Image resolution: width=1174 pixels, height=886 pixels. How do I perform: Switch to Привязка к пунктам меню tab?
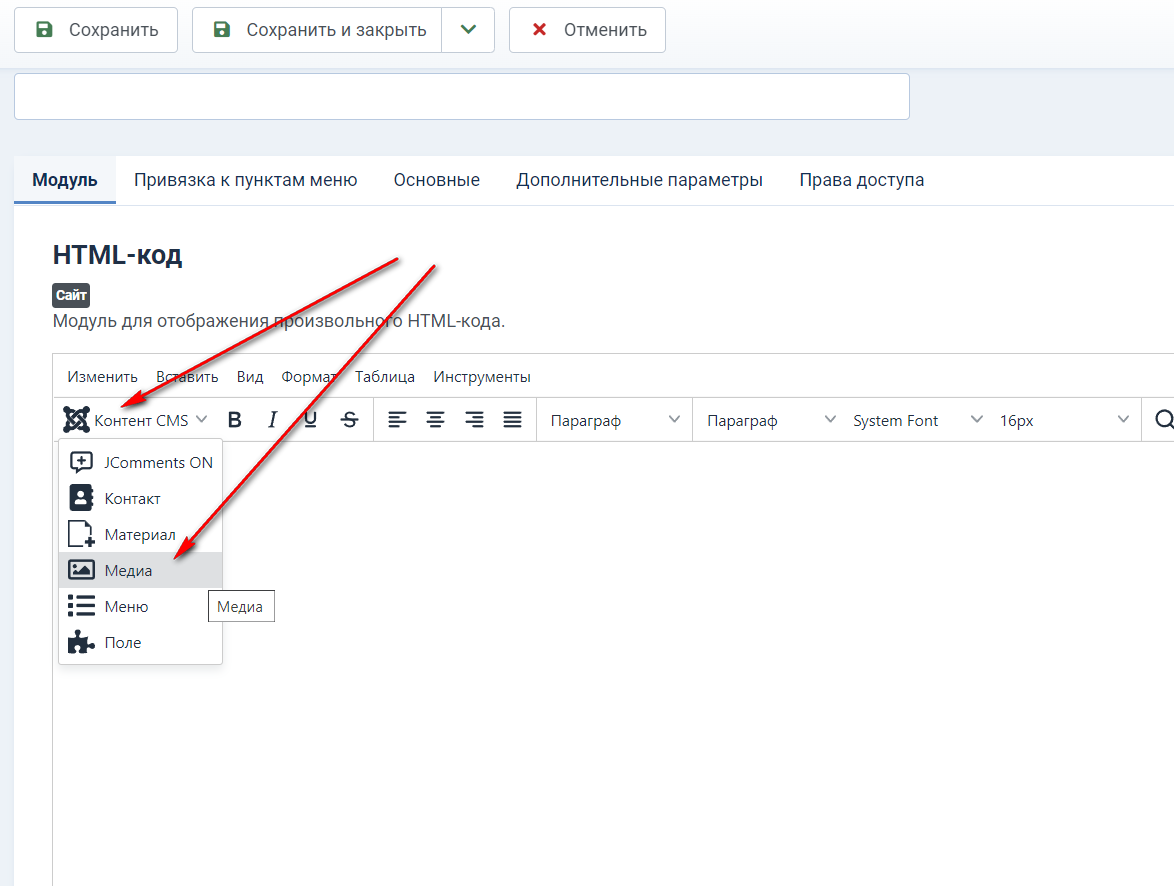click(x=245, y=180)
